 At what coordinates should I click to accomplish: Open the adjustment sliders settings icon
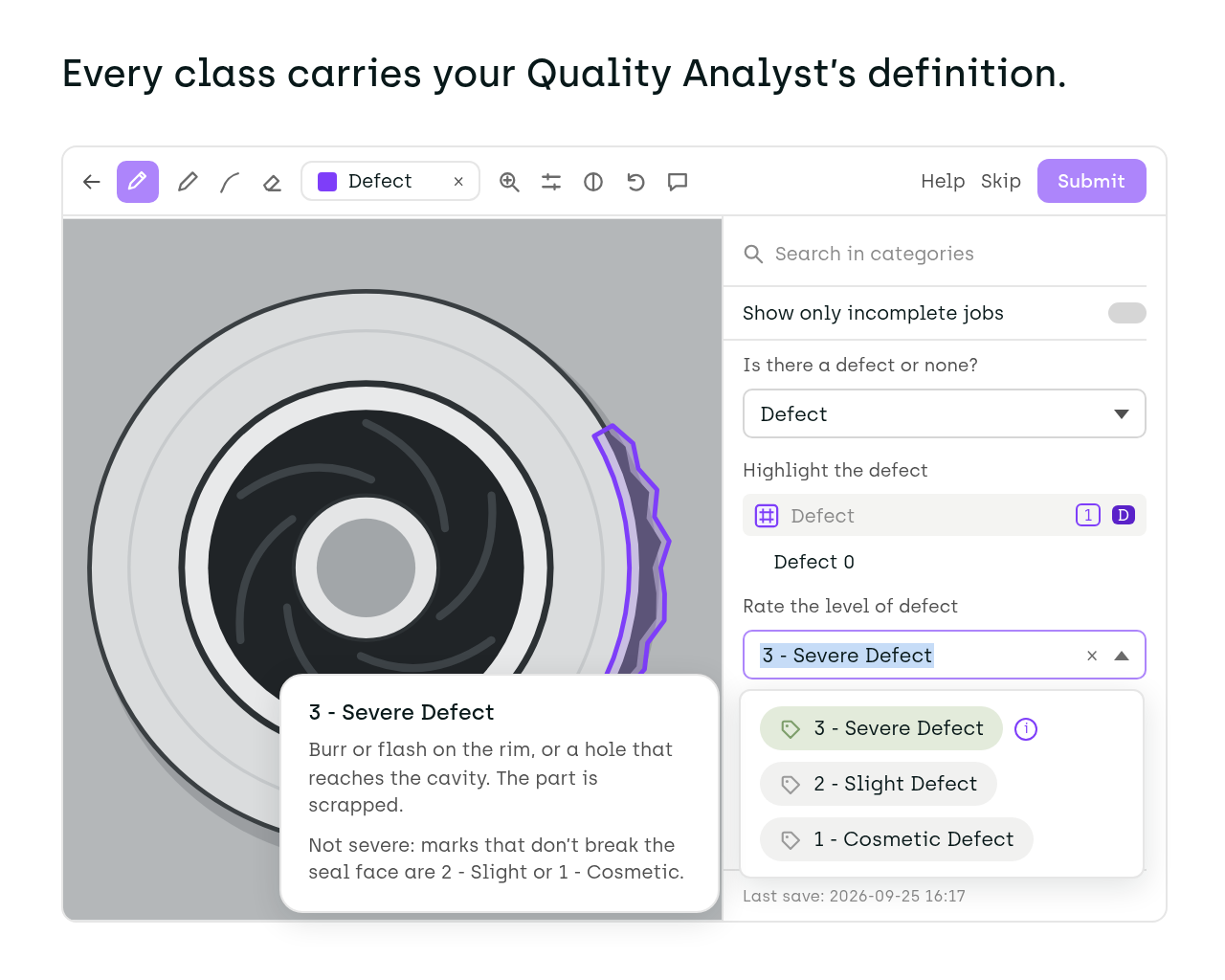point(551,182)
